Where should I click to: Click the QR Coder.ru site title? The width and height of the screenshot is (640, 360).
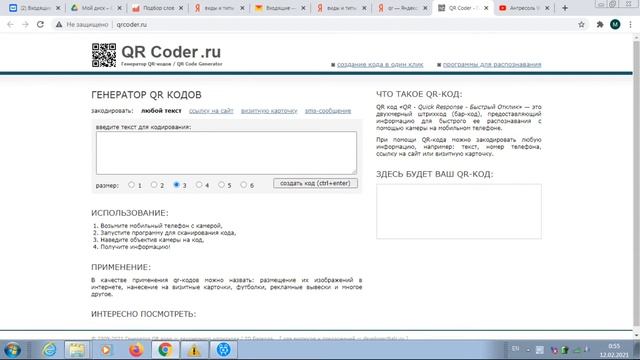[171, 52]
